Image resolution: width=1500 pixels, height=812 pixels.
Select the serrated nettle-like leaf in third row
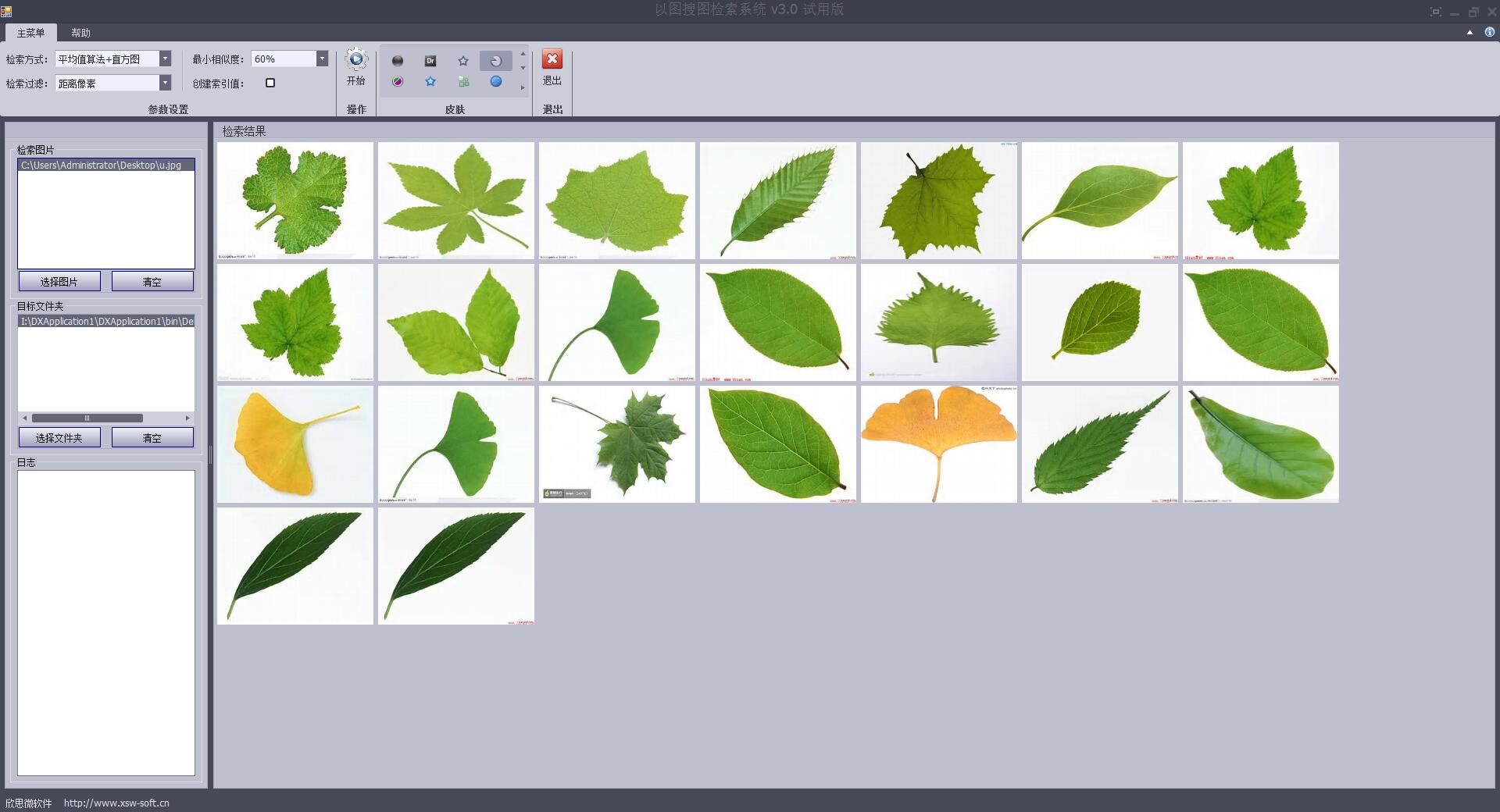click(x=1100, y=444)
